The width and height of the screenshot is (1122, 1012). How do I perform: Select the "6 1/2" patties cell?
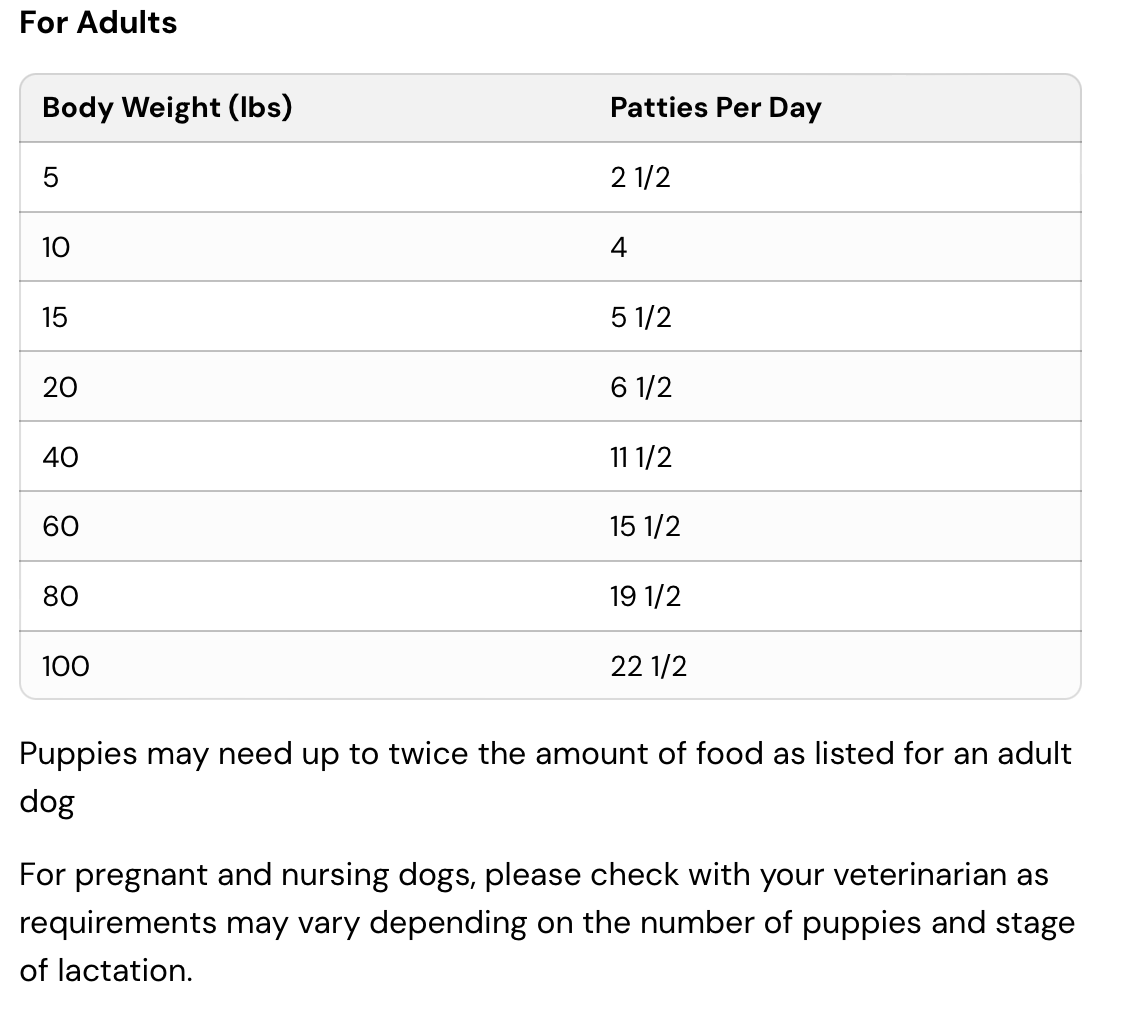click(x=641, y=387)
